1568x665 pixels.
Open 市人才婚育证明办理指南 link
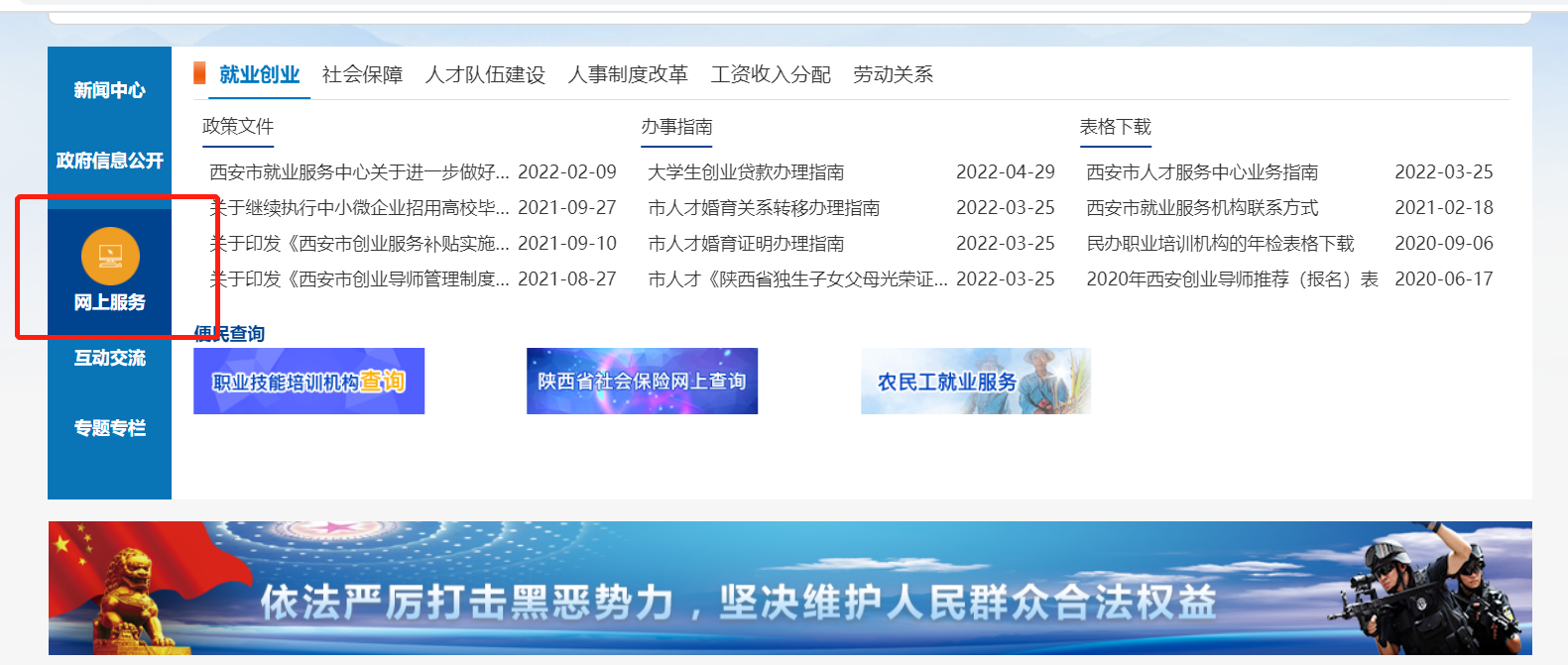tap(746, 244)
